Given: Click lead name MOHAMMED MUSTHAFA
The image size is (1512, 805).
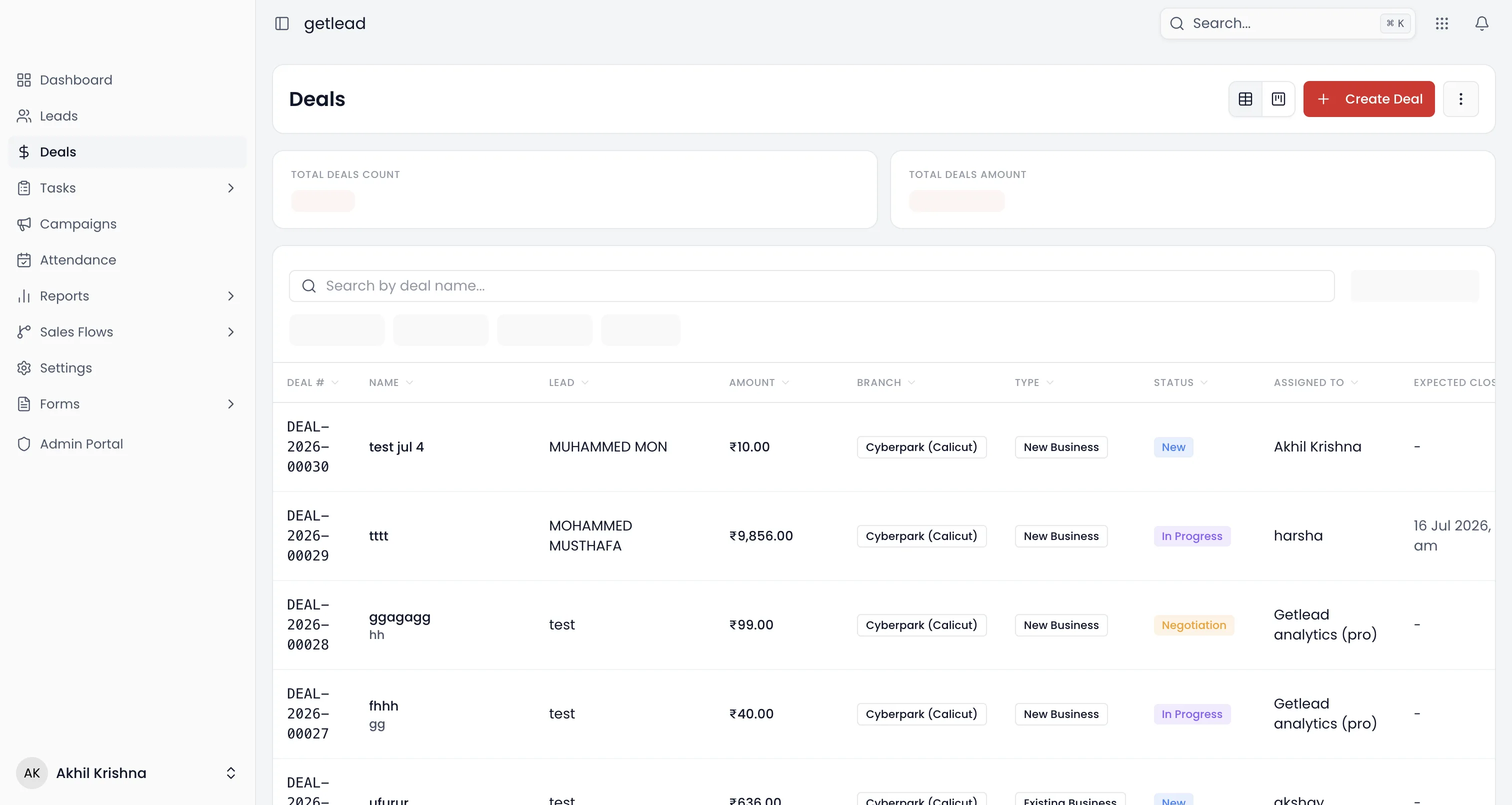Looking at the screenshot, I should click(x=590, y=535).
